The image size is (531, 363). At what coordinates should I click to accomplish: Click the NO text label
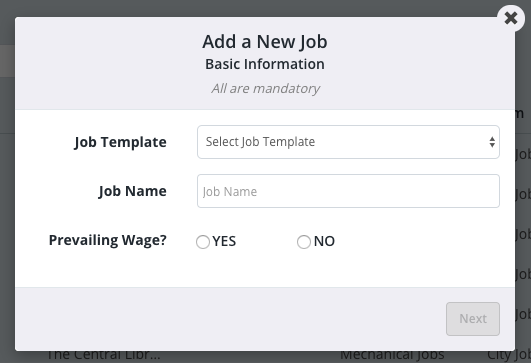324,241
